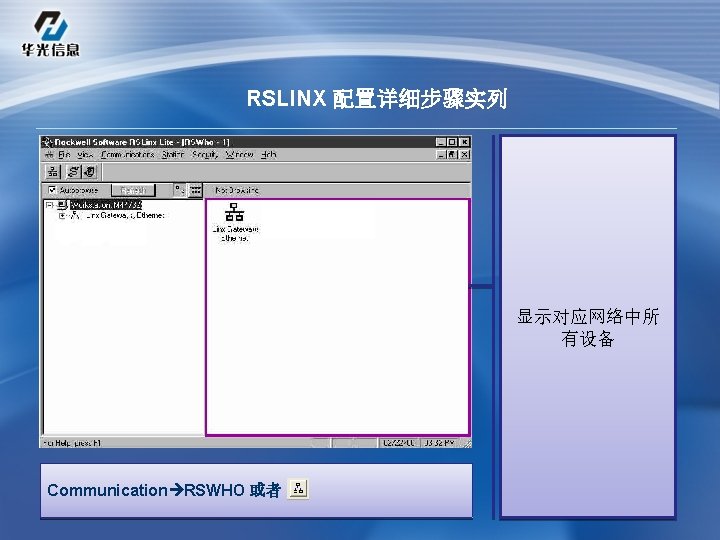The image size is (720, 540).
Task: Open the Help menu
Action: coord(269,155)
